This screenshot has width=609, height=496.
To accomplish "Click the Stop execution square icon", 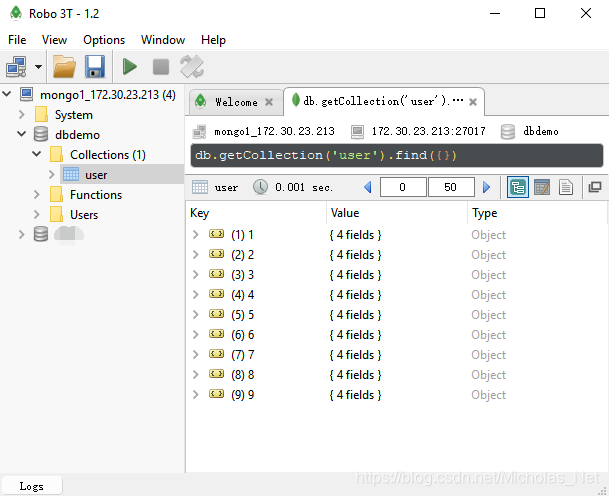I will coord(161,67).
